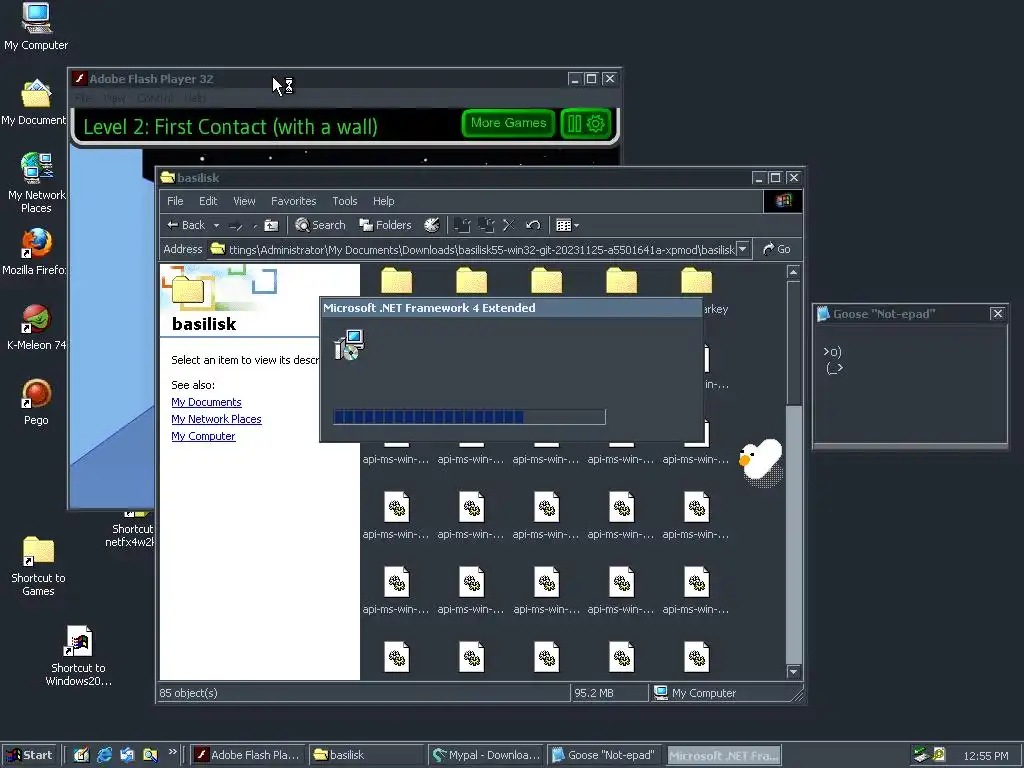Open the History pane icon

coord(432,225)
